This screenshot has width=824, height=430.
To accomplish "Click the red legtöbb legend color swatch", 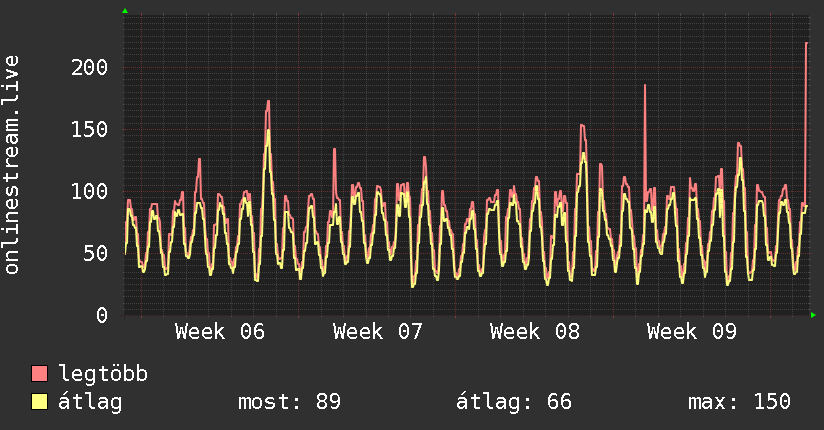I will point(40,374).
